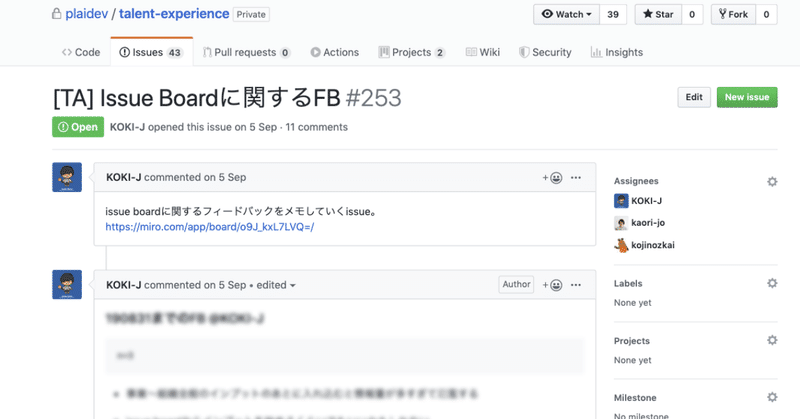The width and height of the screenshot is (800, 419).
Task: Click the Milestone heading in the sidebar
Action: [x=635, y=398]
